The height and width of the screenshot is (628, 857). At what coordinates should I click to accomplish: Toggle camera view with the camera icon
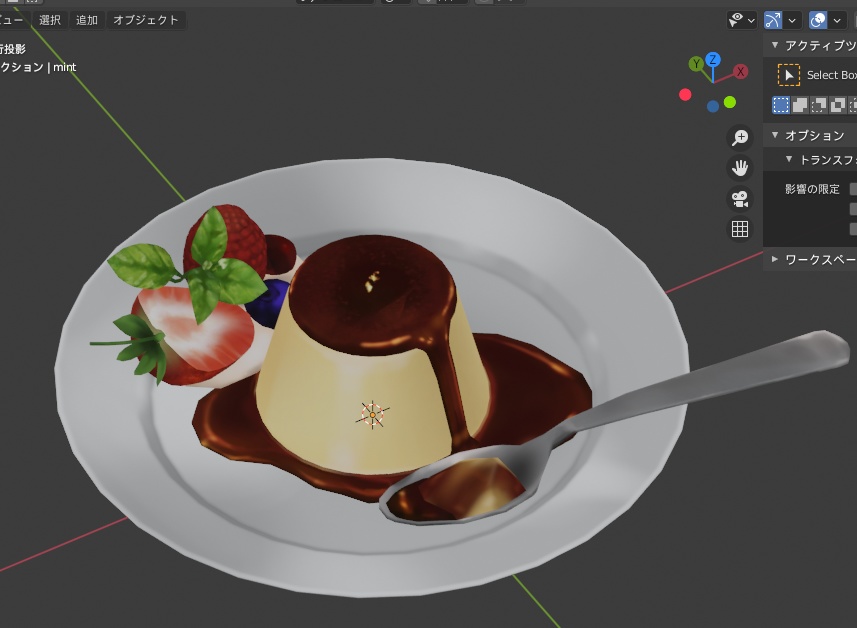tap(739, 198)
